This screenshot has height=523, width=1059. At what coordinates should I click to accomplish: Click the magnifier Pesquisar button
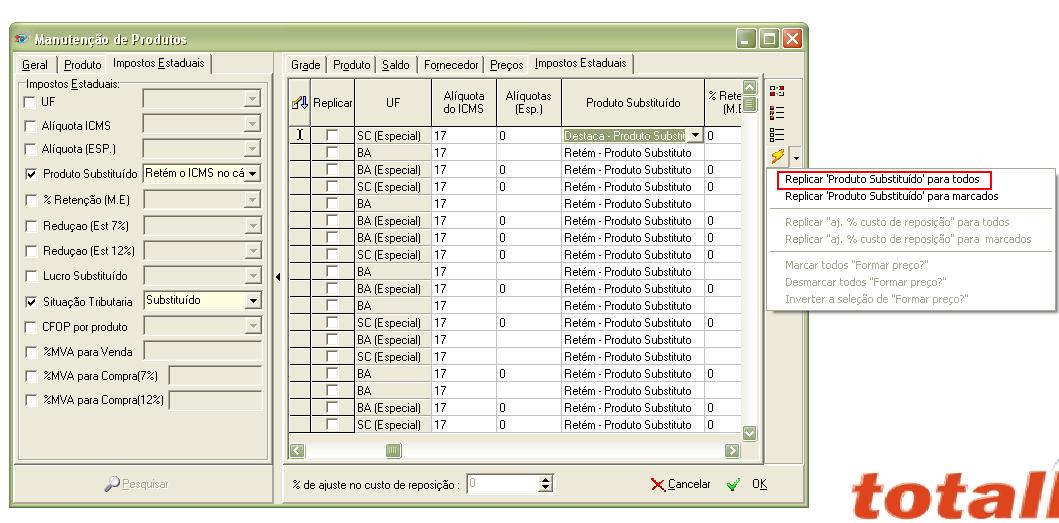point(137,484)
